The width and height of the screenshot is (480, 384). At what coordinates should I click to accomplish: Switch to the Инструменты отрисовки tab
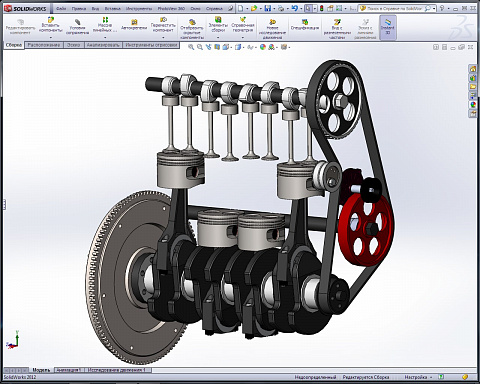click(151, 45)
